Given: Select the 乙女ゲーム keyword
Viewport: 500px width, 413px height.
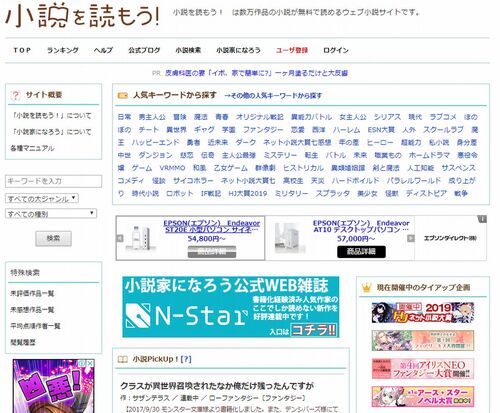Looking at the screenshot, I should pos(231,168).
